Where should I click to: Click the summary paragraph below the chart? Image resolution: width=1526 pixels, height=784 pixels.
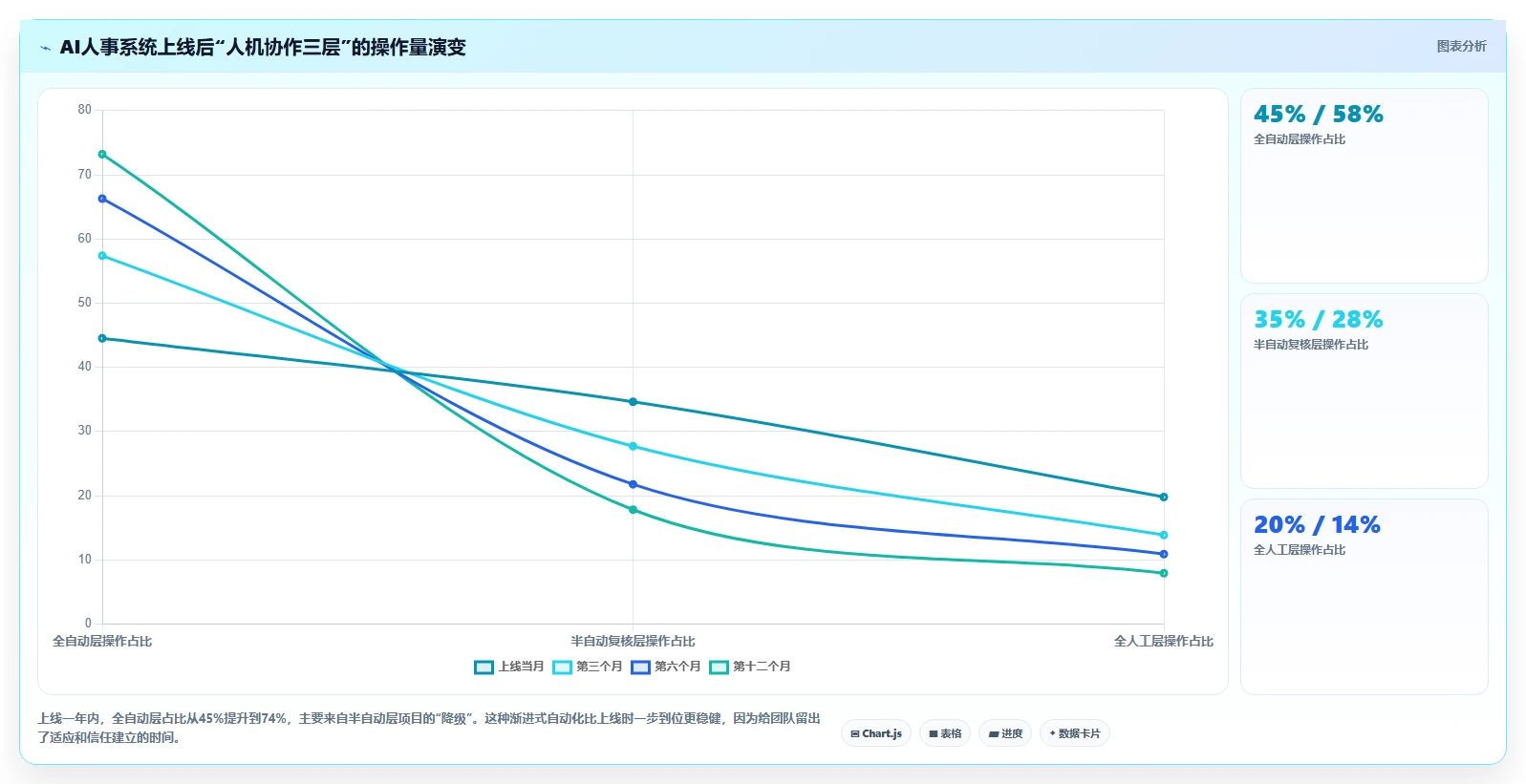click(429, 728)
